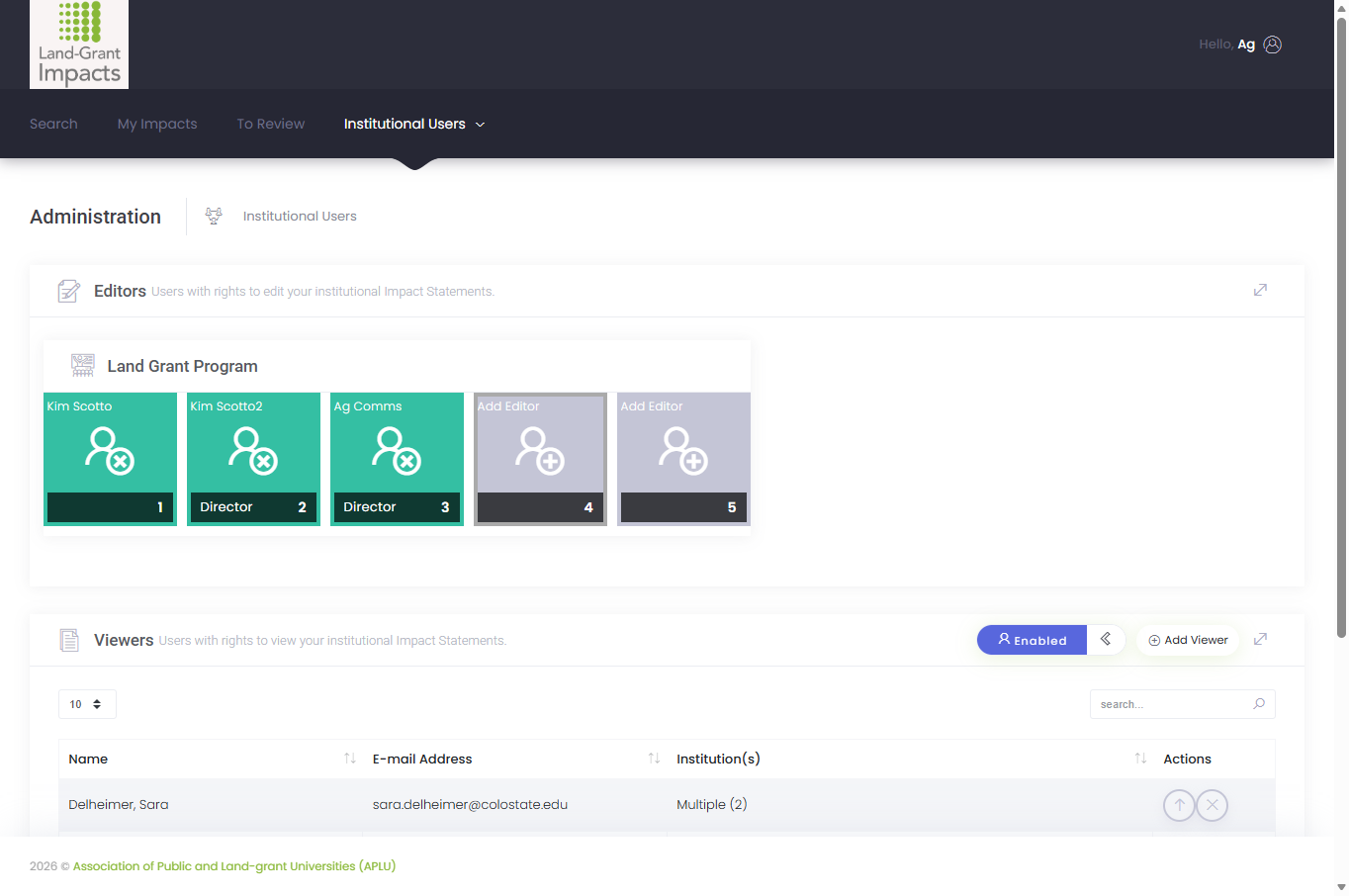Sort the table by Name column
This screenshot has height=896, width=1349.
tap(210, 759)
